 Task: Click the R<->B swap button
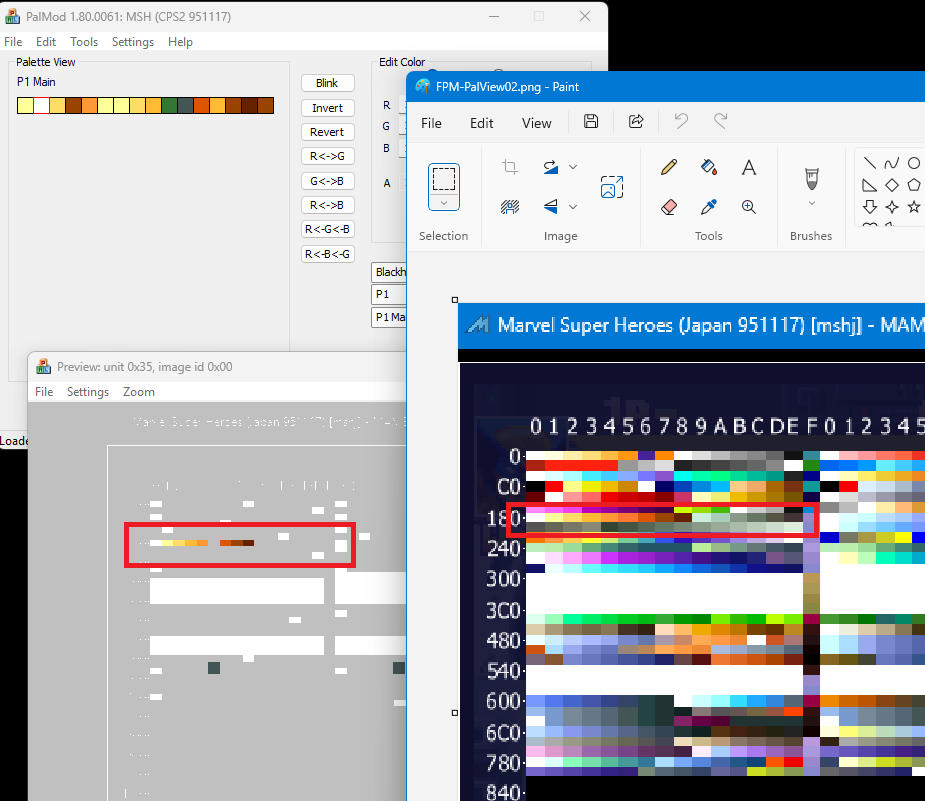coord(327,205)
